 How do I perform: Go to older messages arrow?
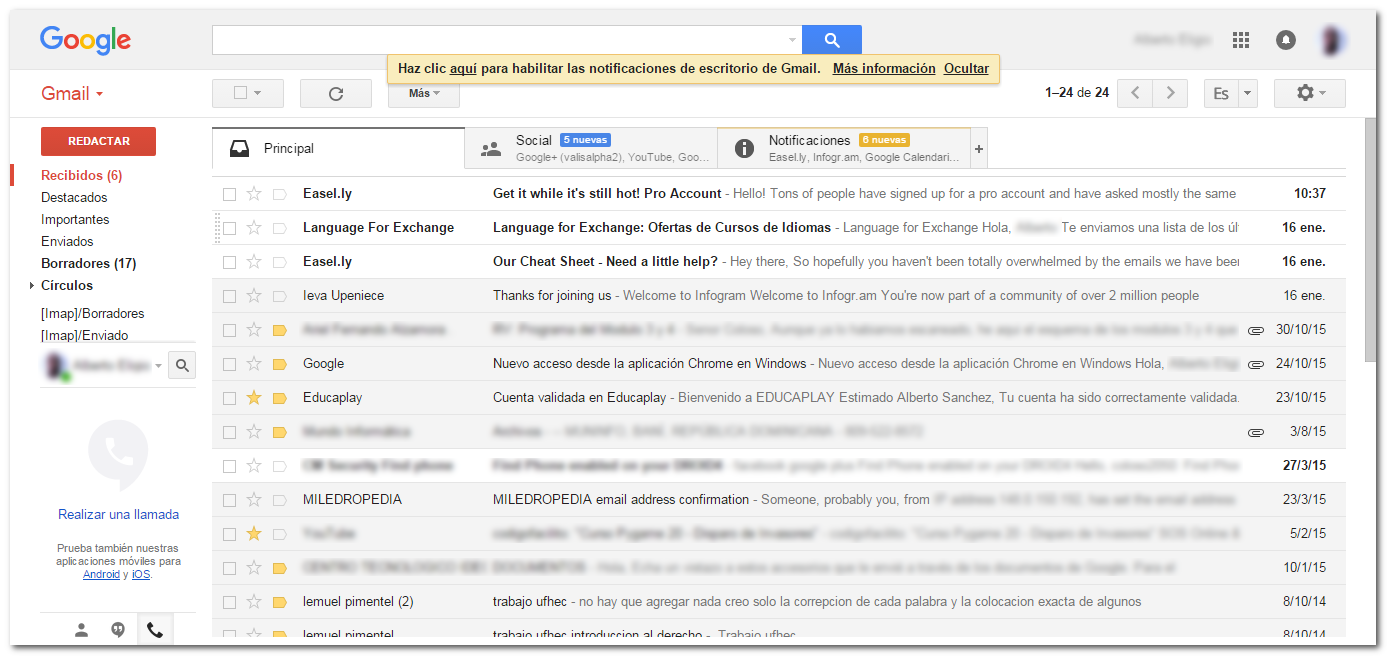click(x=1170, y=93)
